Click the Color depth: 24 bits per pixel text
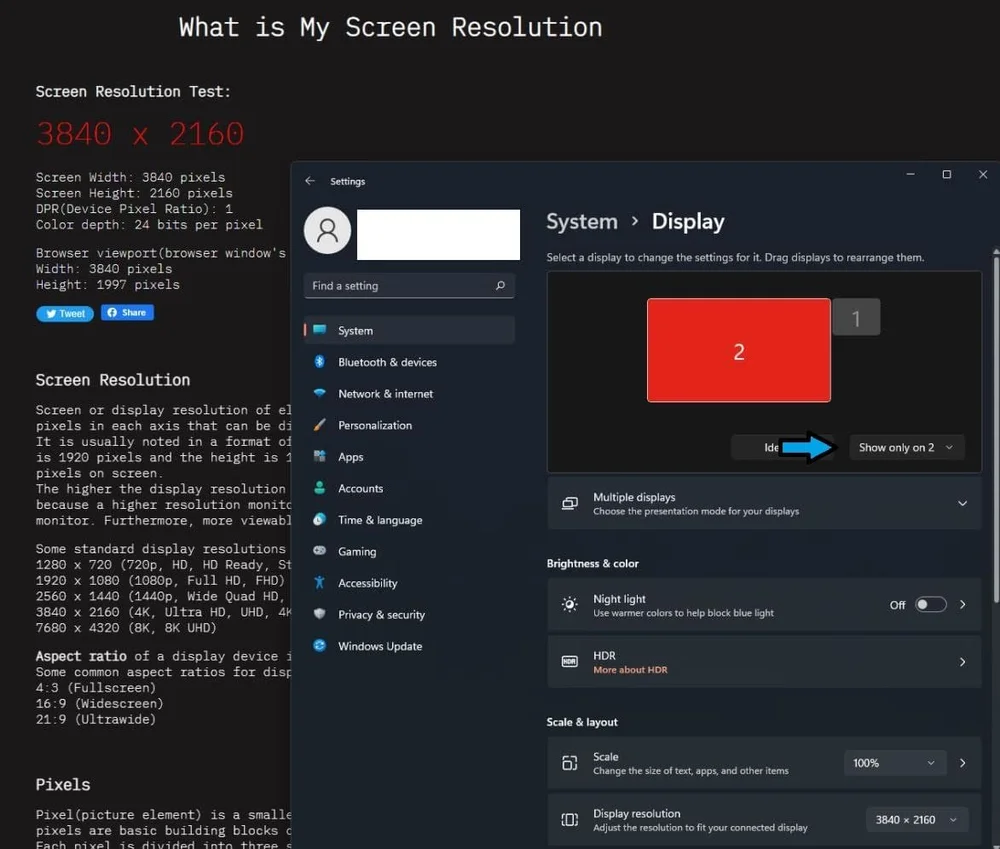The width and height of the screenshot is (1000, 849). [x=149, y=225]
